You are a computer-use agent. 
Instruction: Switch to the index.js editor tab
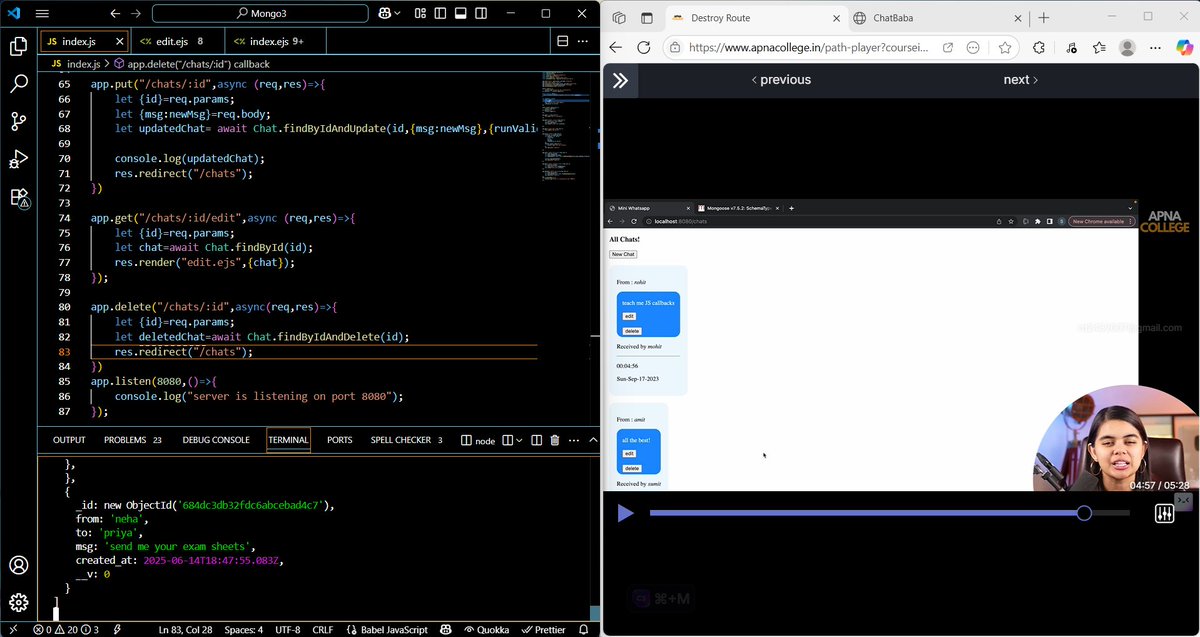(78, 41)
